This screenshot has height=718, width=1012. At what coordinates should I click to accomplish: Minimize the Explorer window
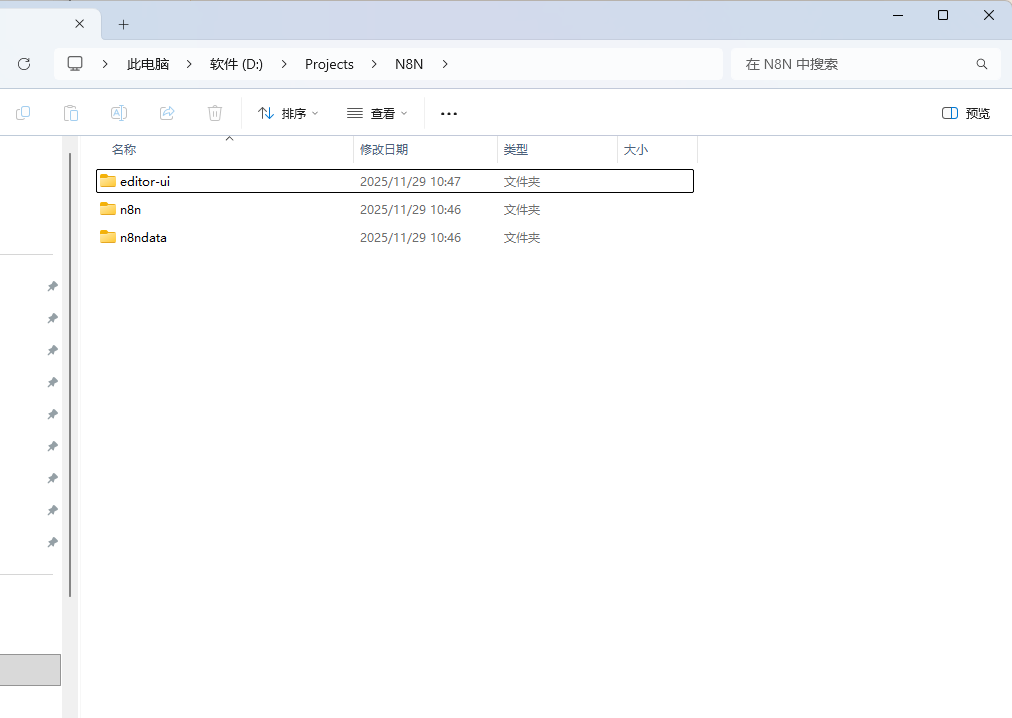pyautogui.click(x=898, y=15)
